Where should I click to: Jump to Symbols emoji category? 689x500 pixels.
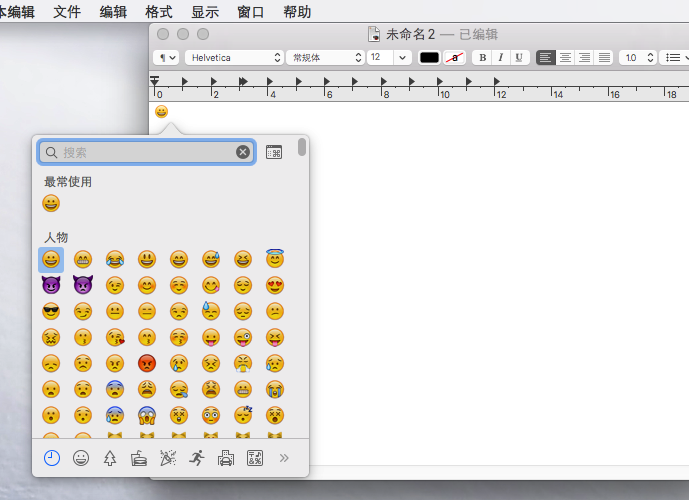pyautogui.click(x=255, y=458)
